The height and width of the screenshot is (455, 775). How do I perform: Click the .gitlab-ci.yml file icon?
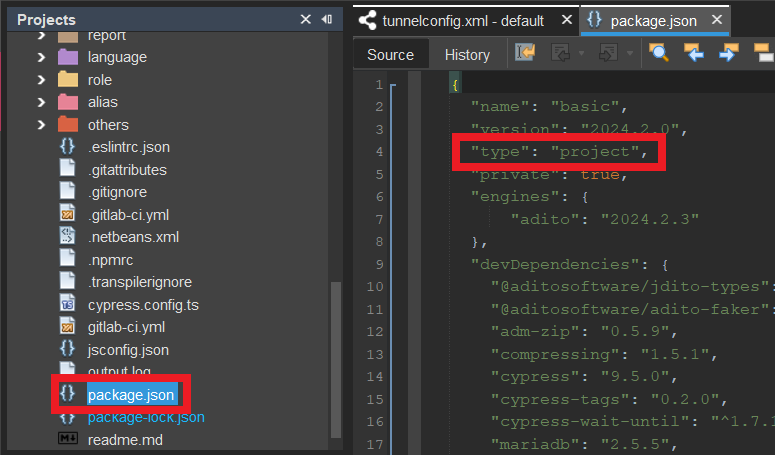pyautogui.click(x=67, y=214)
